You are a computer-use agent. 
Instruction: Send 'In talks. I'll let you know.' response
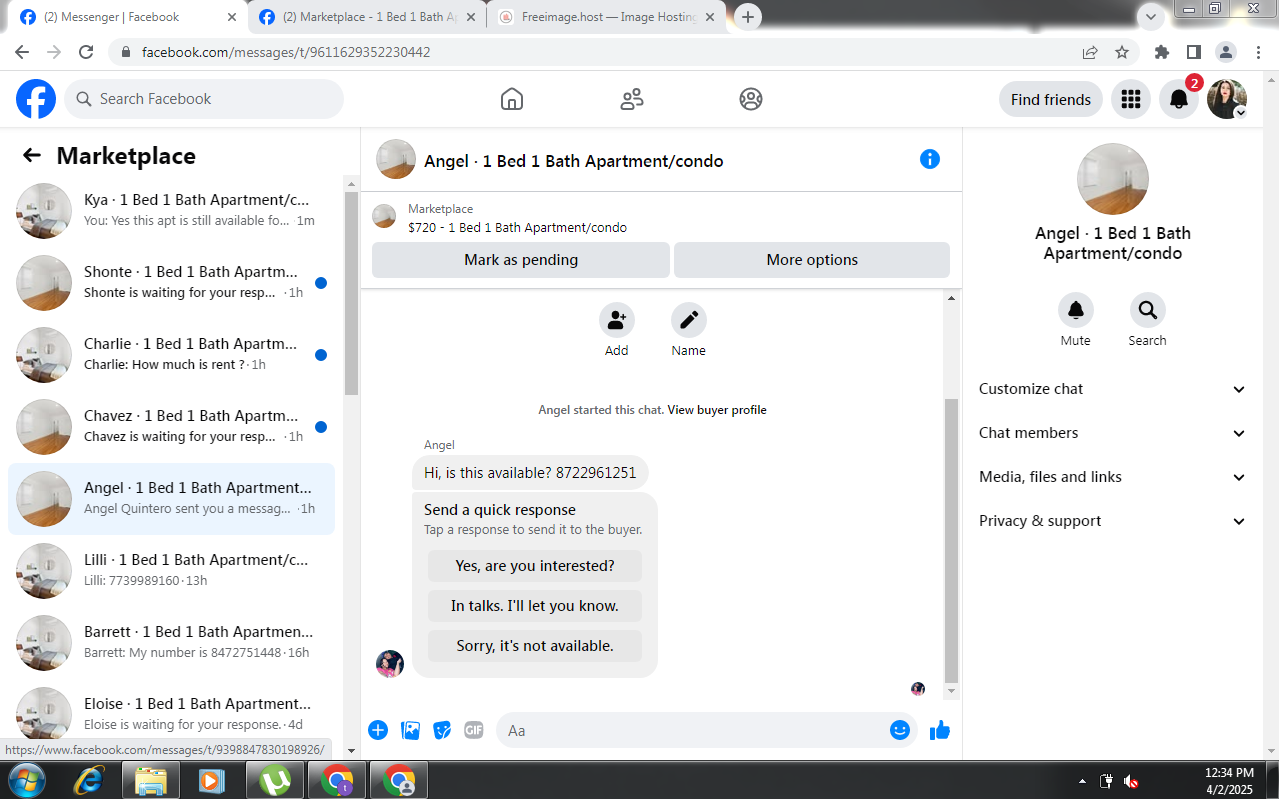535,606
